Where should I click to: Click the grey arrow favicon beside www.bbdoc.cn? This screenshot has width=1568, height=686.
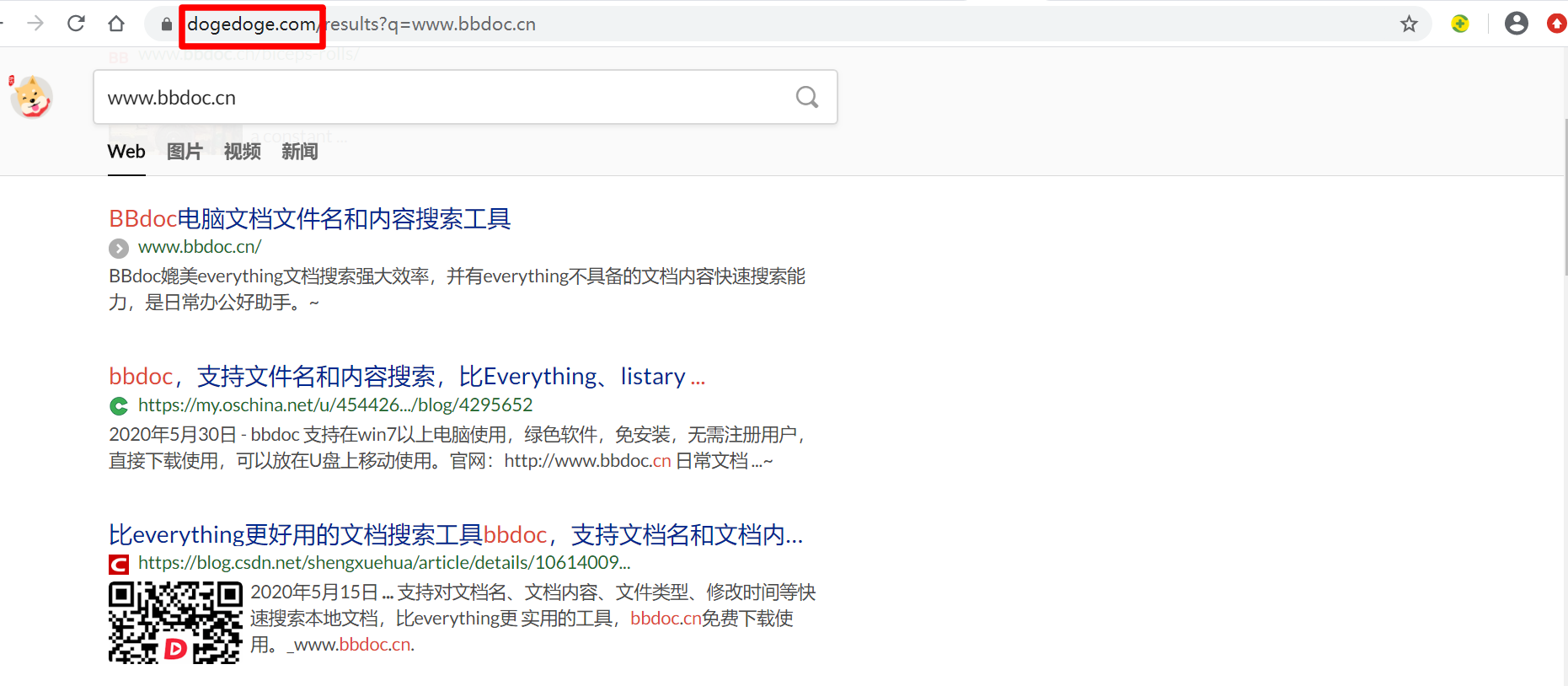tap(119, 248)
